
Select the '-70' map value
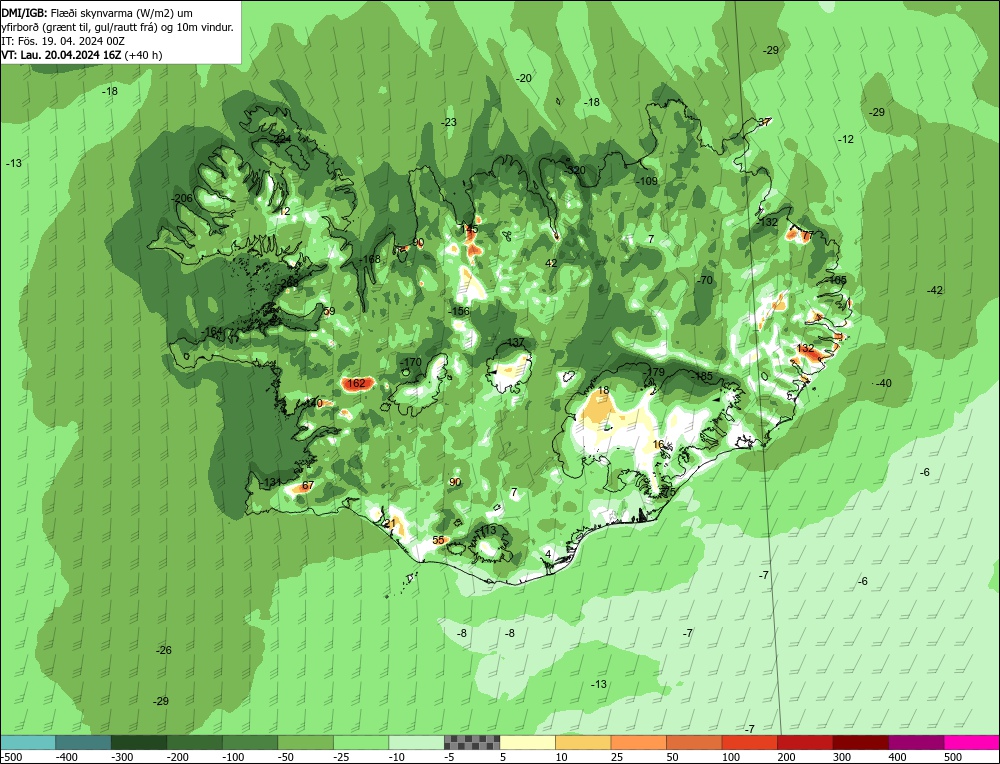point(704,280)
